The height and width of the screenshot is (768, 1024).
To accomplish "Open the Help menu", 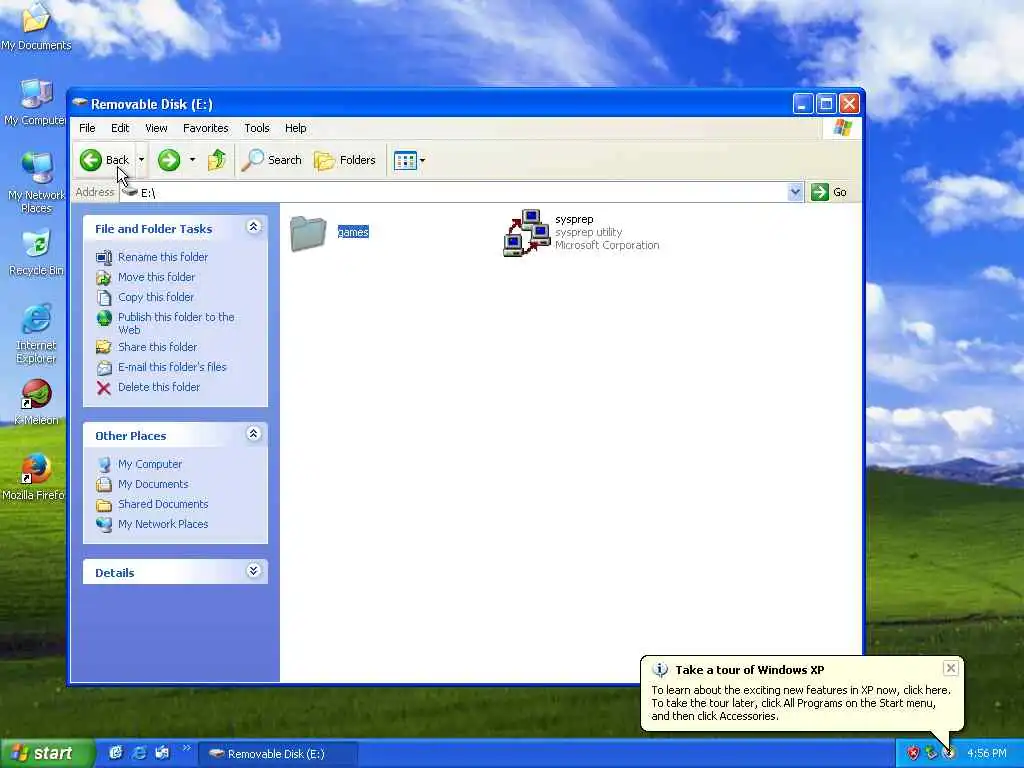I will pyautogui.click(x=295, y=128).
